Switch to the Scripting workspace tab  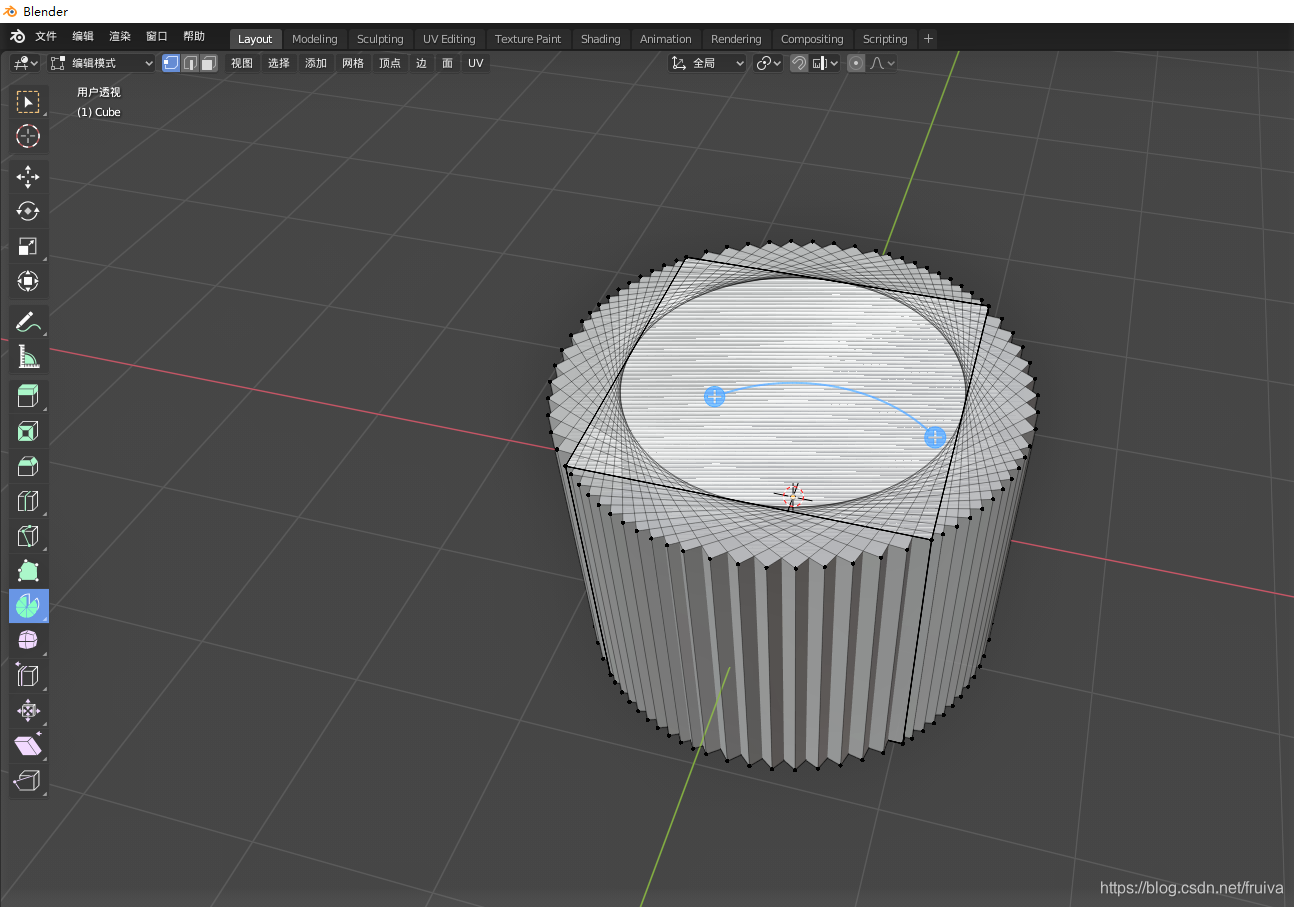tap(885, 39)
